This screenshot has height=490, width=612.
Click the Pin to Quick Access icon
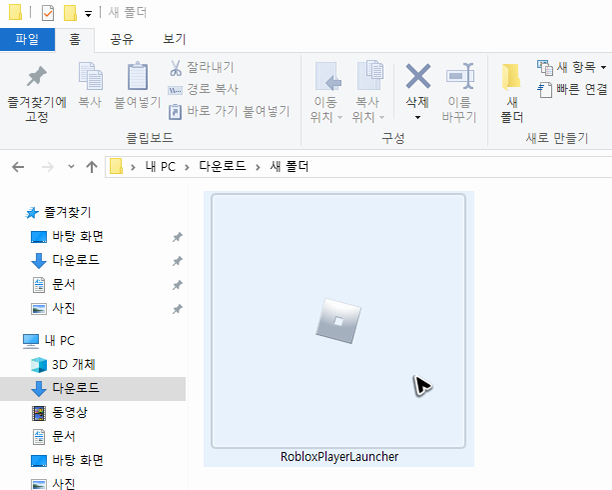pyautogui.click(x=37, y=77)
